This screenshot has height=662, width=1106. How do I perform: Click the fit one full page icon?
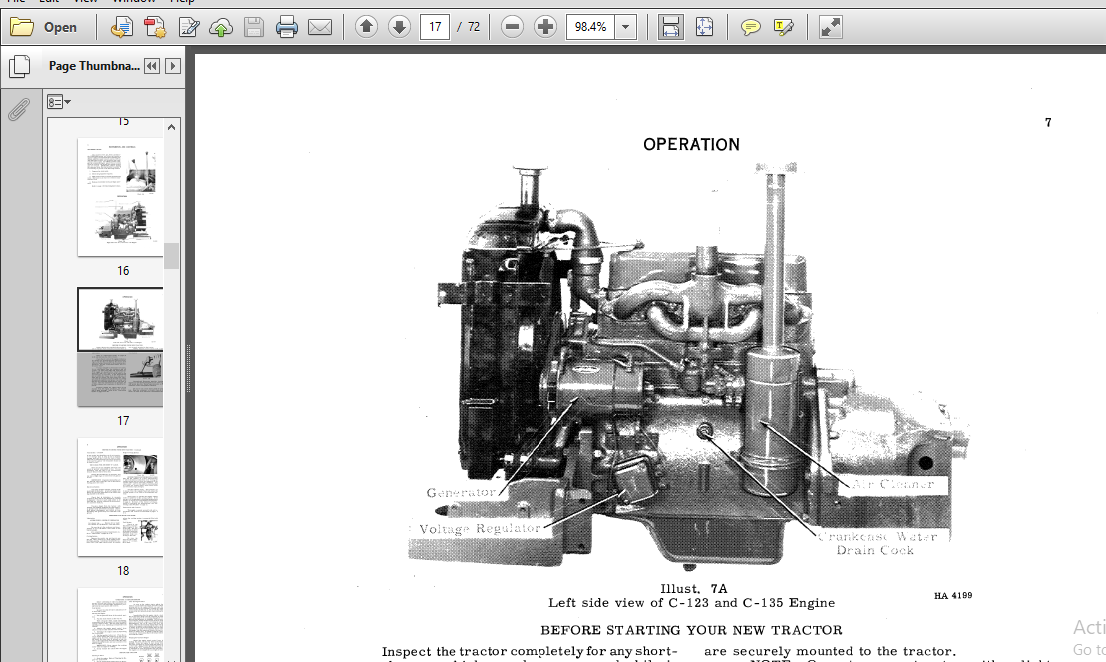click(704, 27)
